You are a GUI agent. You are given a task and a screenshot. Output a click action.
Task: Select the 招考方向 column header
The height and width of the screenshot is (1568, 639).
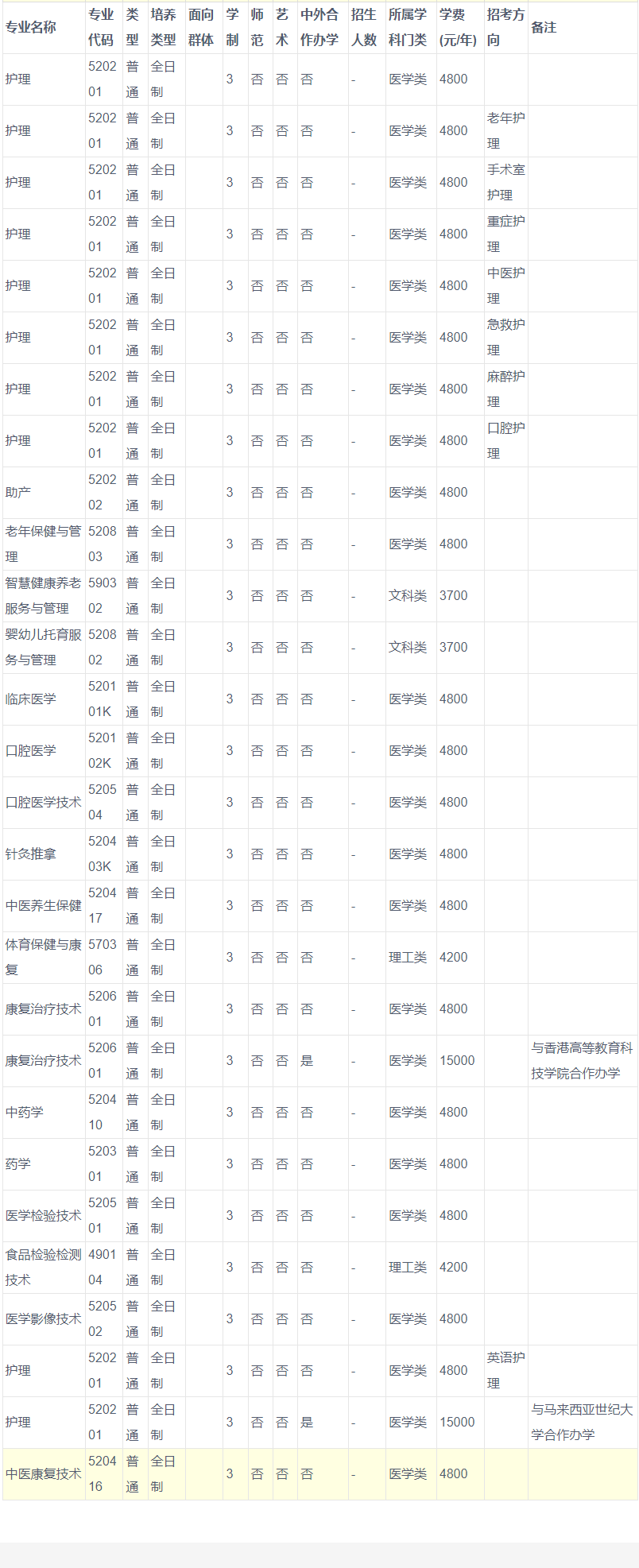[505, 27]
